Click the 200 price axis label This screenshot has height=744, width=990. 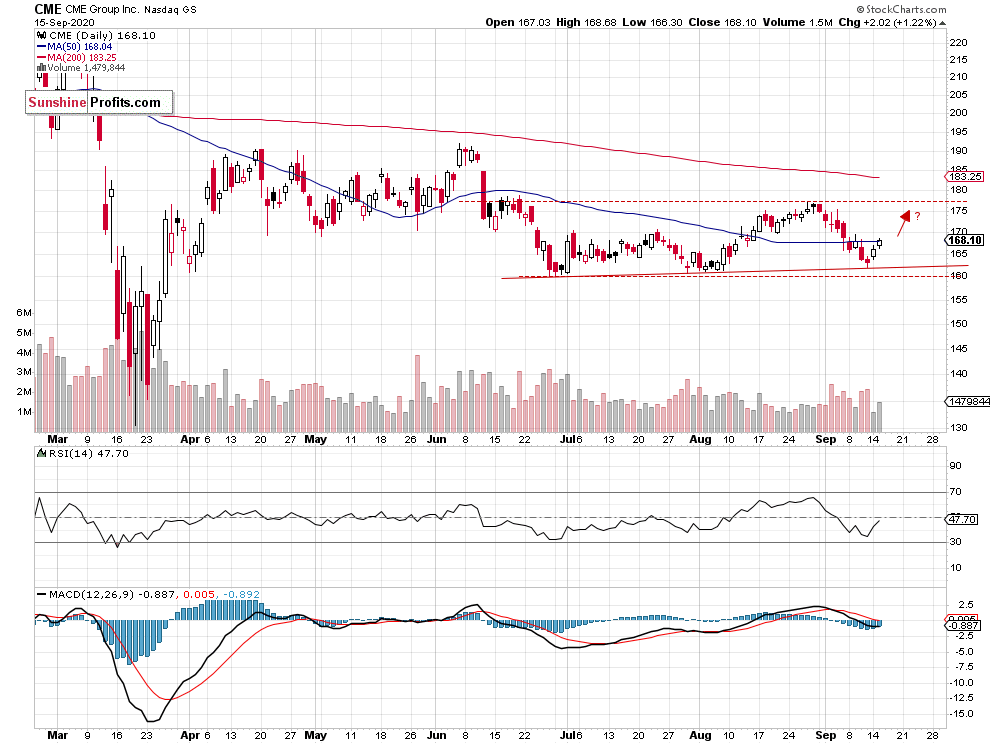point(958,112)
